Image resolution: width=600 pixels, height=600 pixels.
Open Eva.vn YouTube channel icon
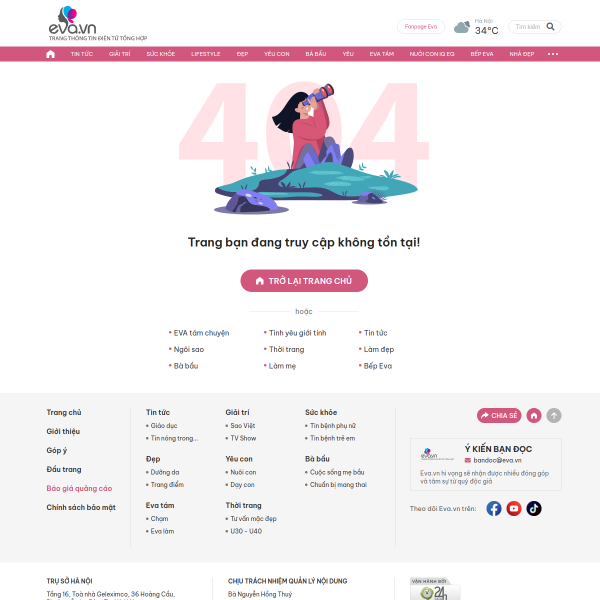[x=514, y=508]
